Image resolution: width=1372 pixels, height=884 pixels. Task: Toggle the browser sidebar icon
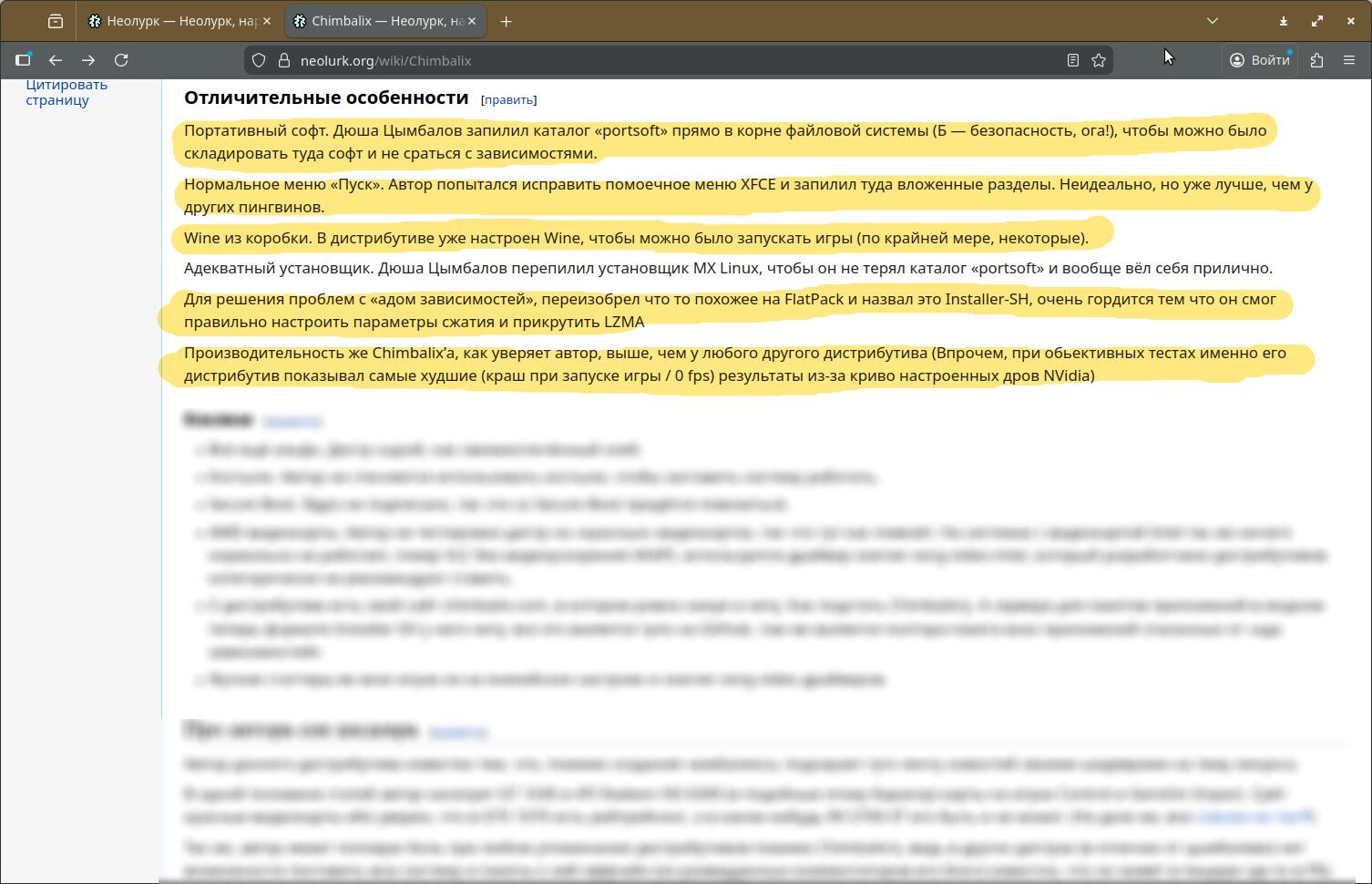pyautogui.click(x=24, y=60)
